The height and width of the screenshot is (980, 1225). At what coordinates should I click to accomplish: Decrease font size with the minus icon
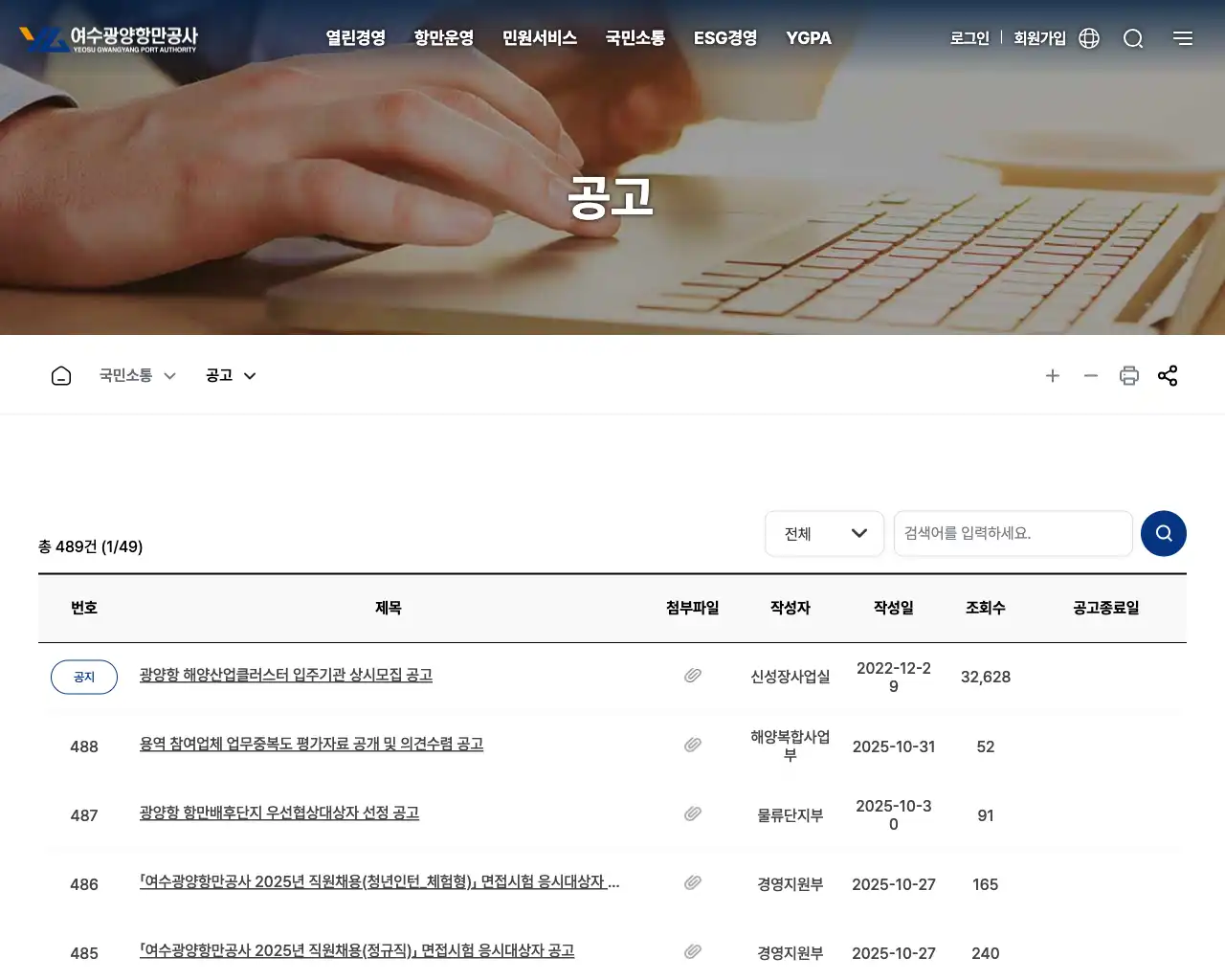(1091, 375)
